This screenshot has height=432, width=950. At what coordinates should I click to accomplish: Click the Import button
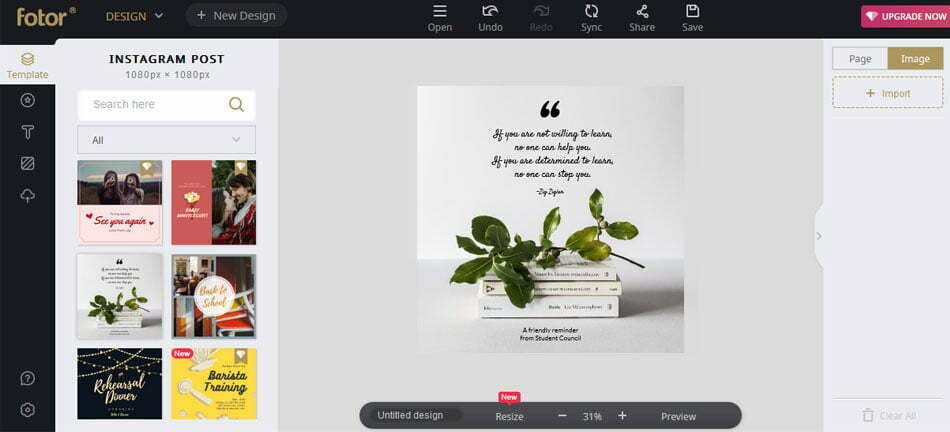(888, 93)
